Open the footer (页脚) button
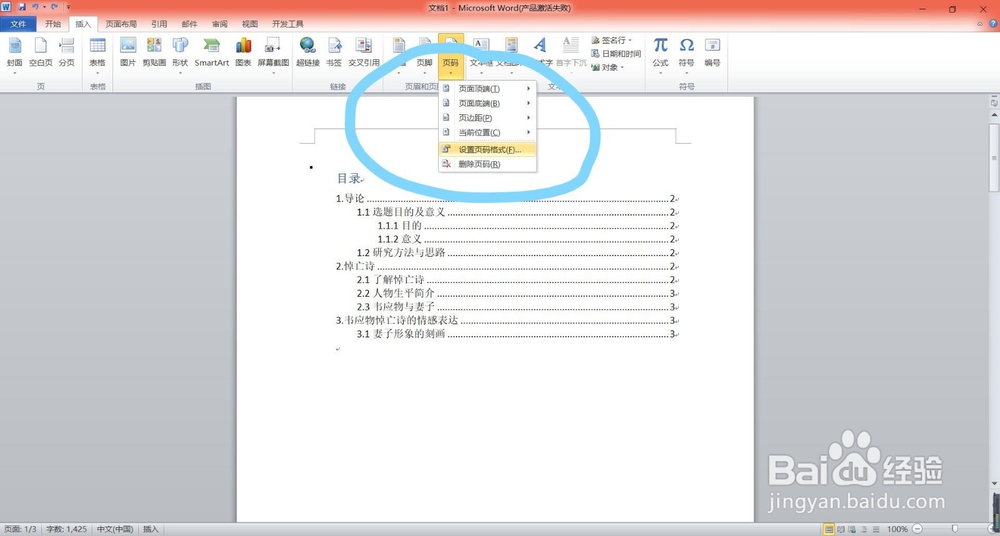Viewport: 1000px width, 536px height. pyautogui.click(x=425, y=55)
